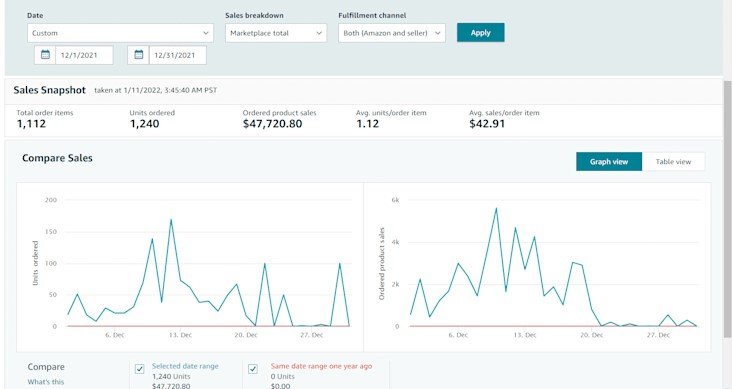Click 20. Dec on the product sales chart
Screen dimensions: 733x389
591,335
